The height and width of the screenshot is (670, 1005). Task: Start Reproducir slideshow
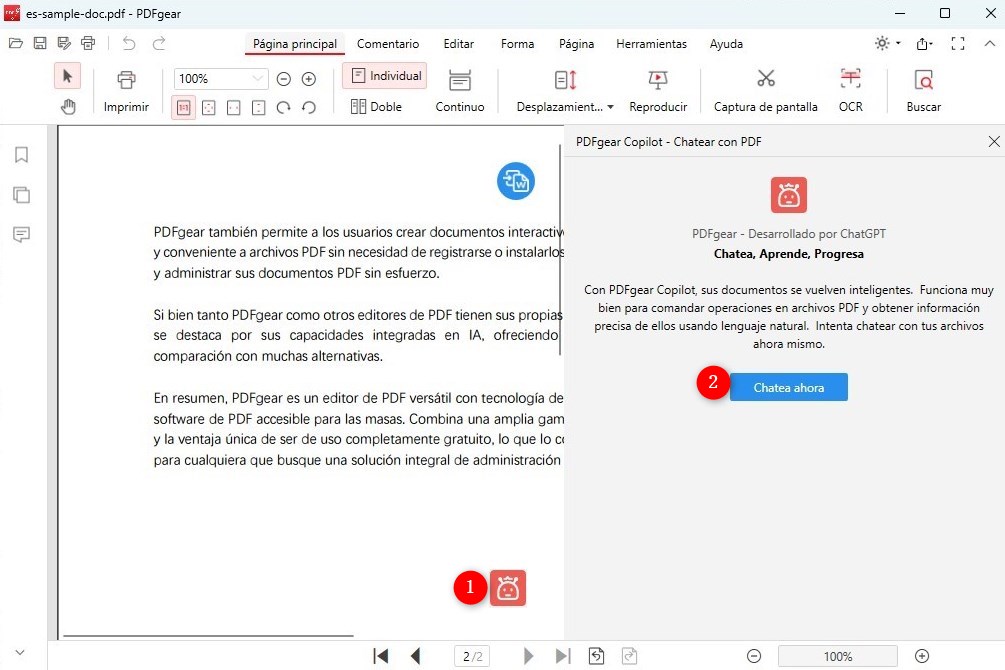[658, 90]
